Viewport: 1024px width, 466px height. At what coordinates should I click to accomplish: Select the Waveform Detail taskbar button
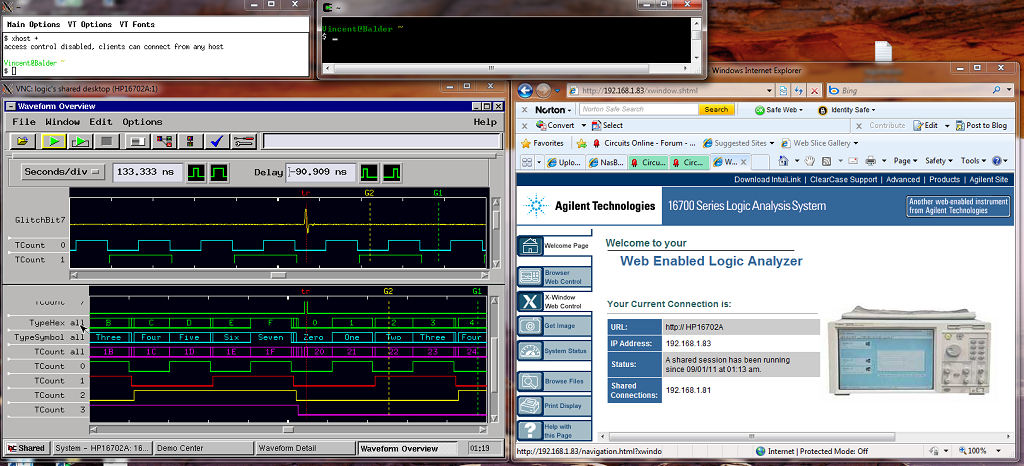tap(305, 448)
